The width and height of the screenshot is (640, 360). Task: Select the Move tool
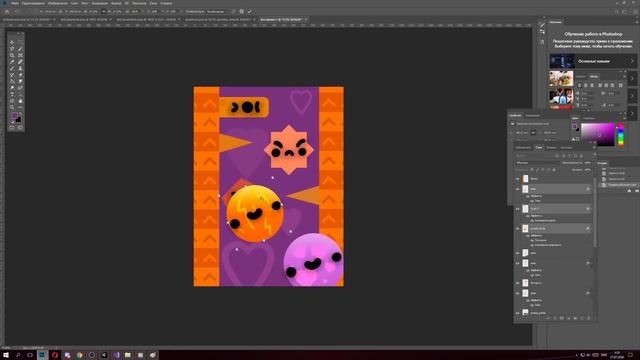12,42
